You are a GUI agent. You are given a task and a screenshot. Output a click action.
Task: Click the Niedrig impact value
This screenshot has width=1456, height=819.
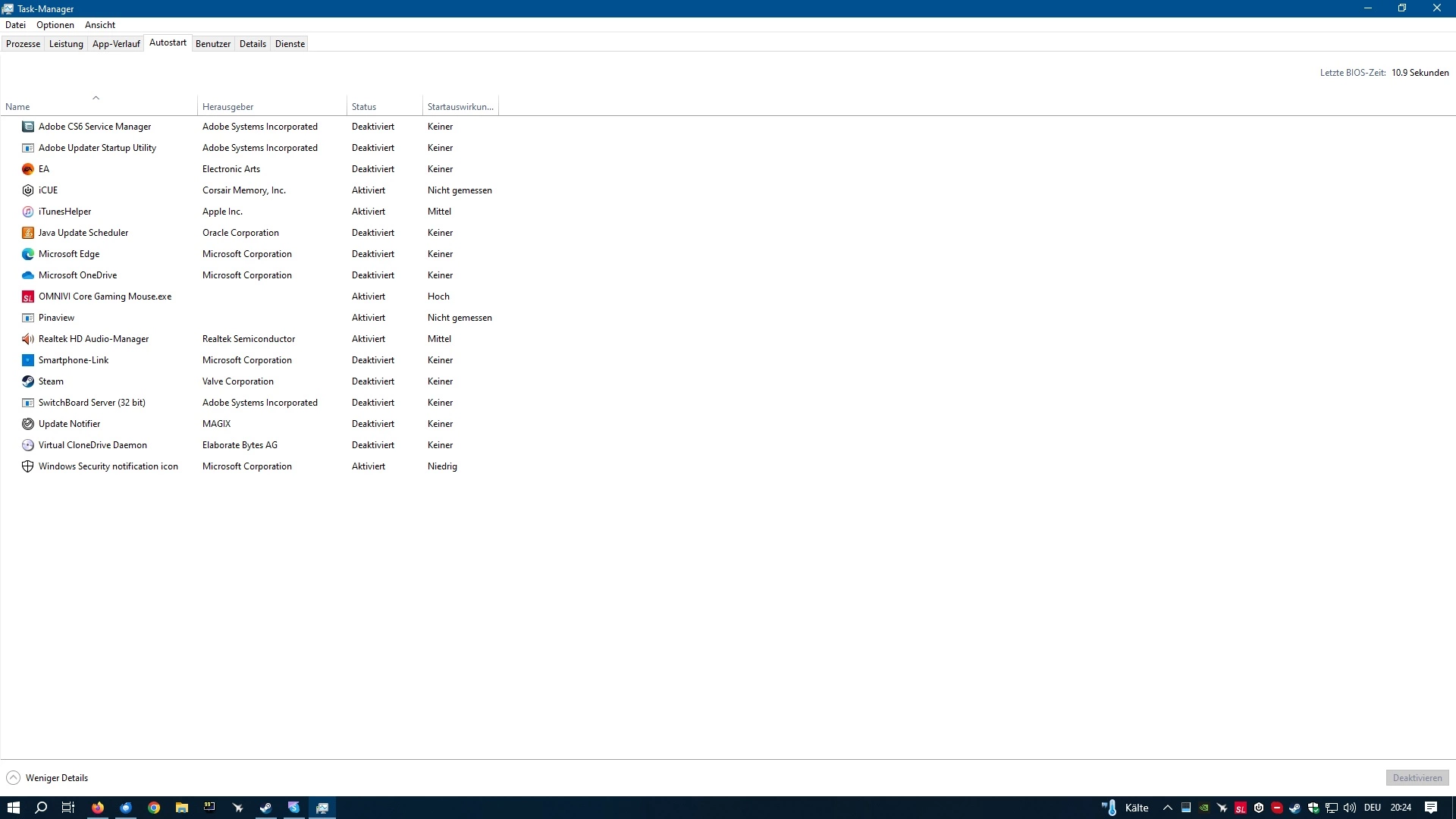442,466
